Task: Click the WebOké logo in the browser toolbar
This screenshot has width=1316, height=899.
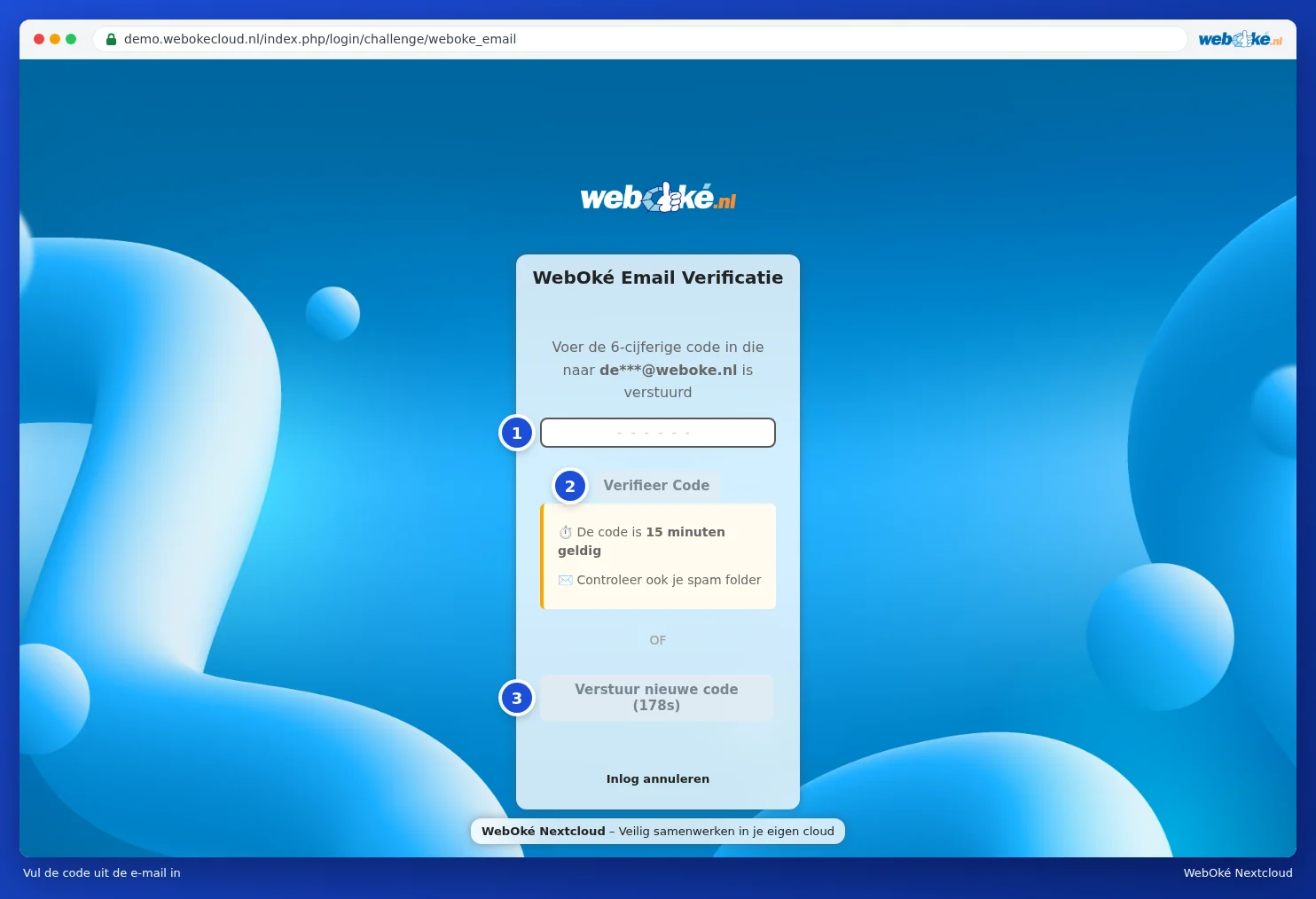Action: click(1240, 39)
